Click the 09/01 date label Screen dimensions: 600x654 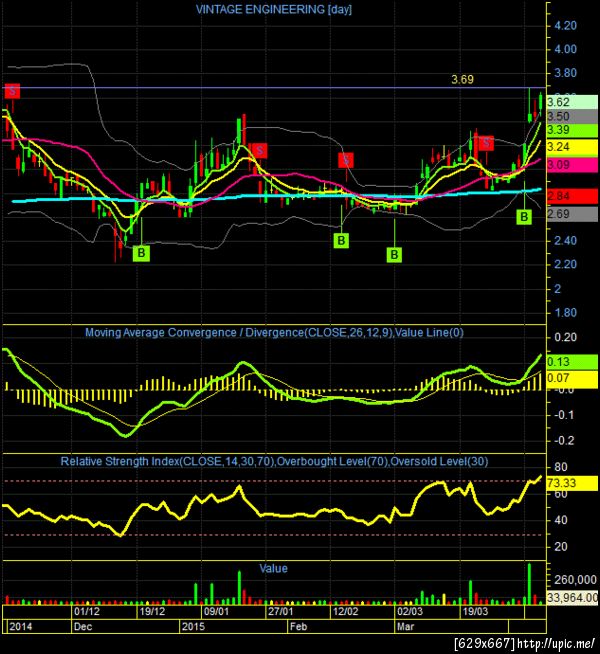coord(216,612)
